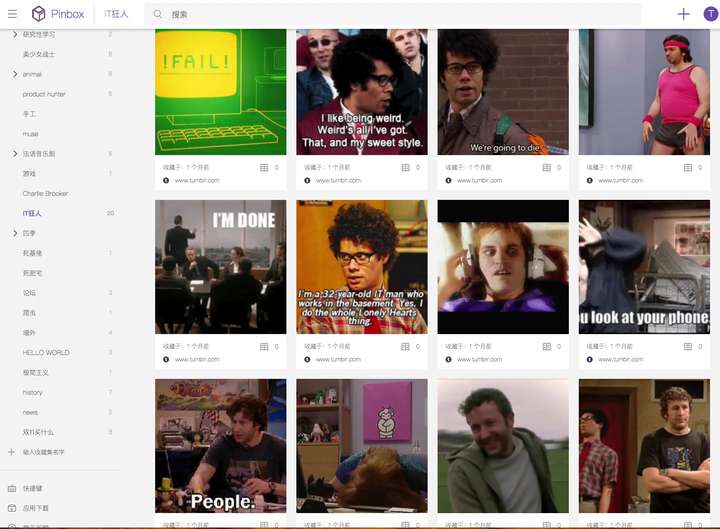Add a new bookmark with the plus icon

click(683, 14)
